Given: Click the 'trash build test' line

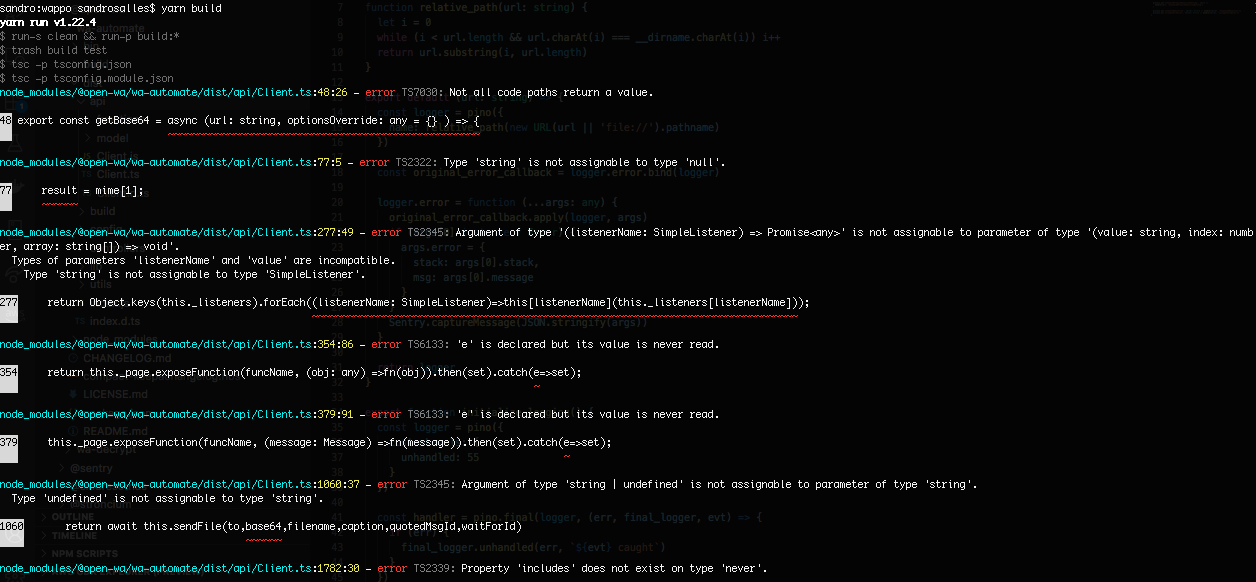Looking at the screenshot, I should pyautogui.click(x=53, y=50).
